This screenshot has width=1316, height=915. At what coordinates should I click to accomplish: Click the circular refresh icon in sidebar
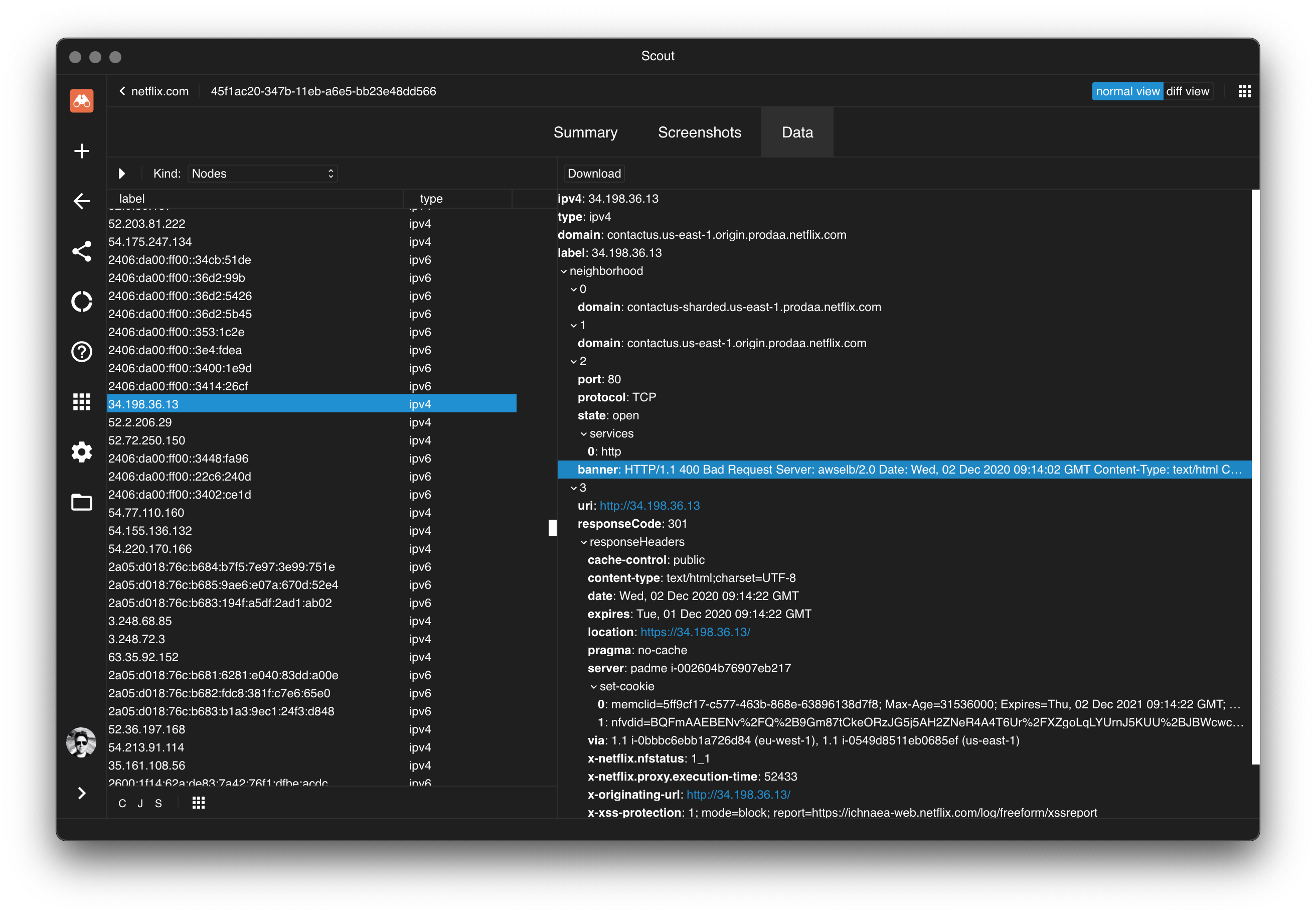81,301
